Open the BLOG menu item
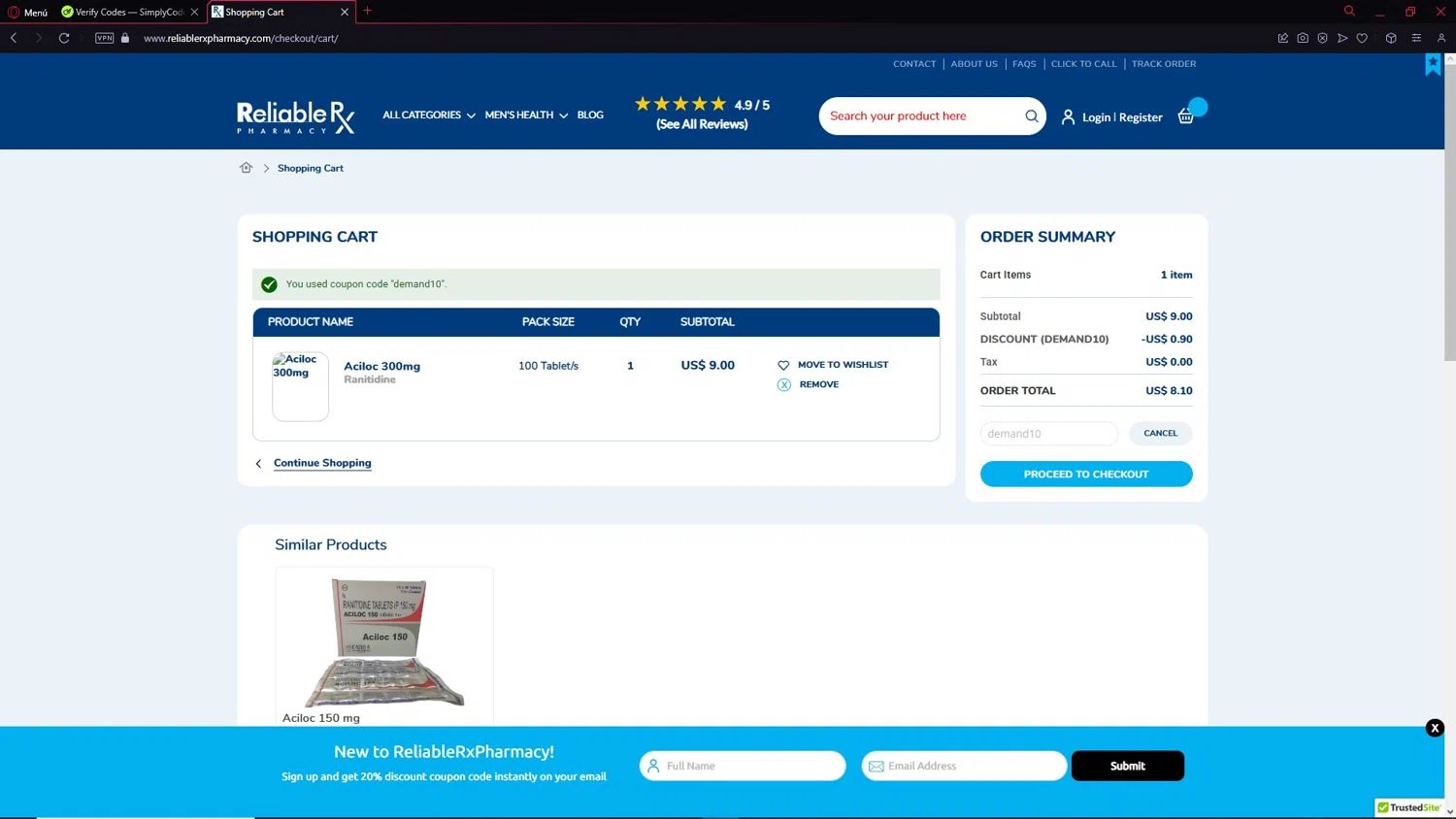Image resolution: width=1456 pixels, height=819 pixels. click(590, 115)
